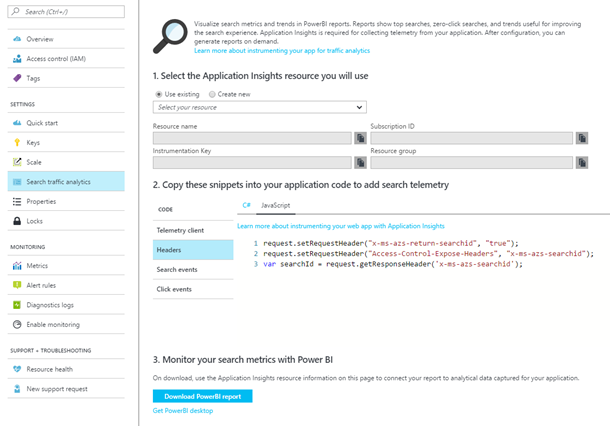Open Resource health page
Image resolution: width=610 pixels, height=426 pixels.
point(66,369)
